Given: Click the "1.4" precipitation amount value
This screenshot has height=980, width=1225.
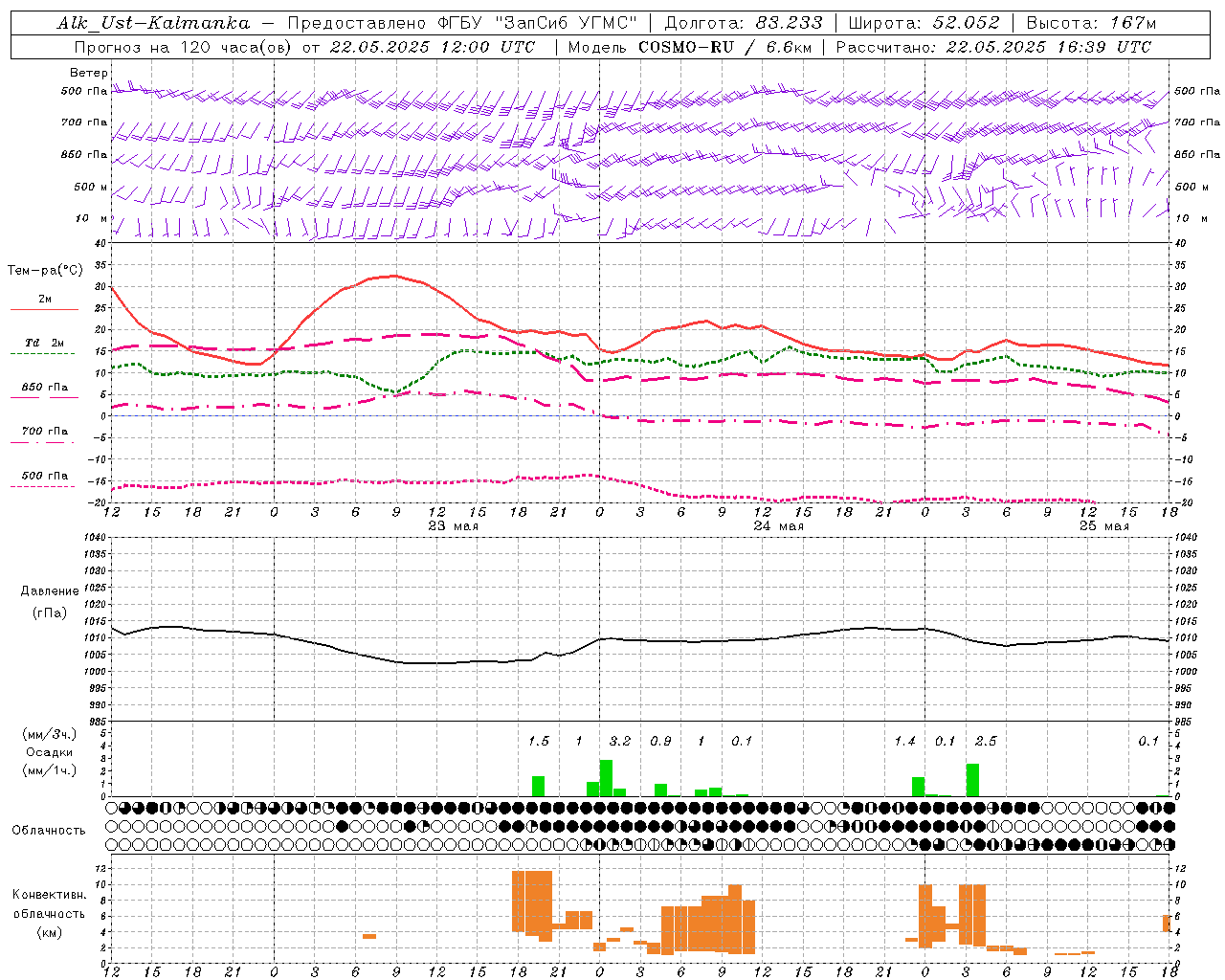Looking at the screenshot, I should point(904,741).
